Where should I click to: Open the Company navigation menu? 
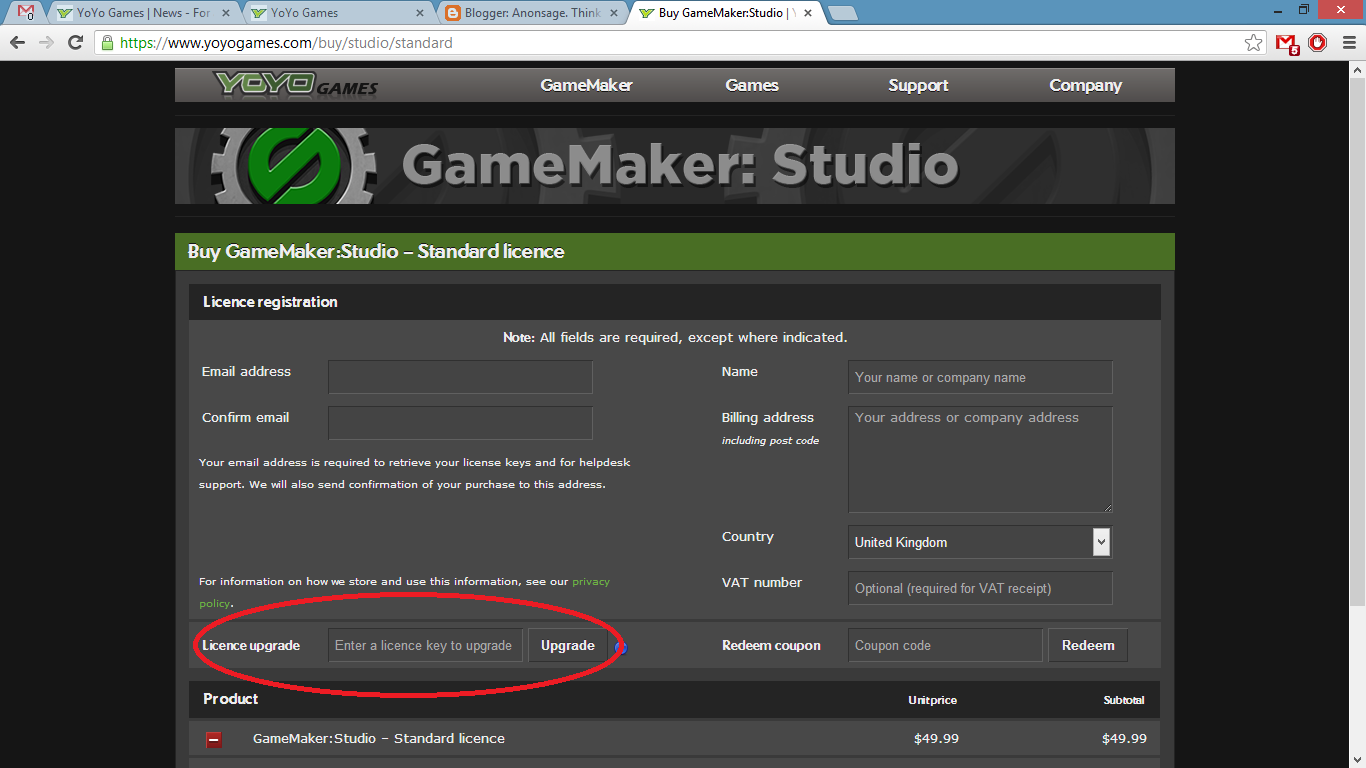point(1085,85)
